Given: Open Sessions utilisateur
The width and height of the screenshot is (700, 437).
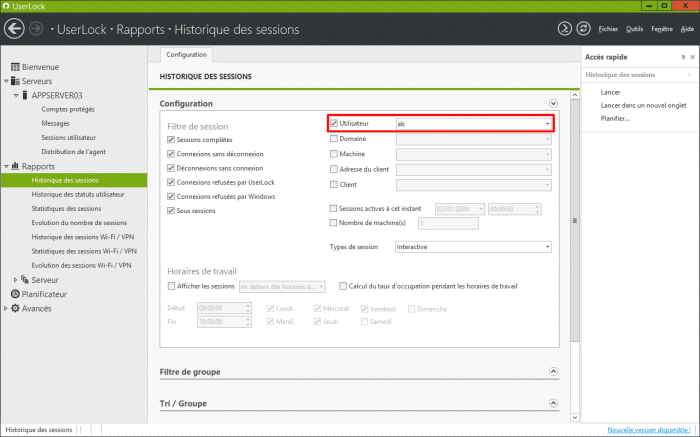Looking at the screenshot, I should [69, 138].
